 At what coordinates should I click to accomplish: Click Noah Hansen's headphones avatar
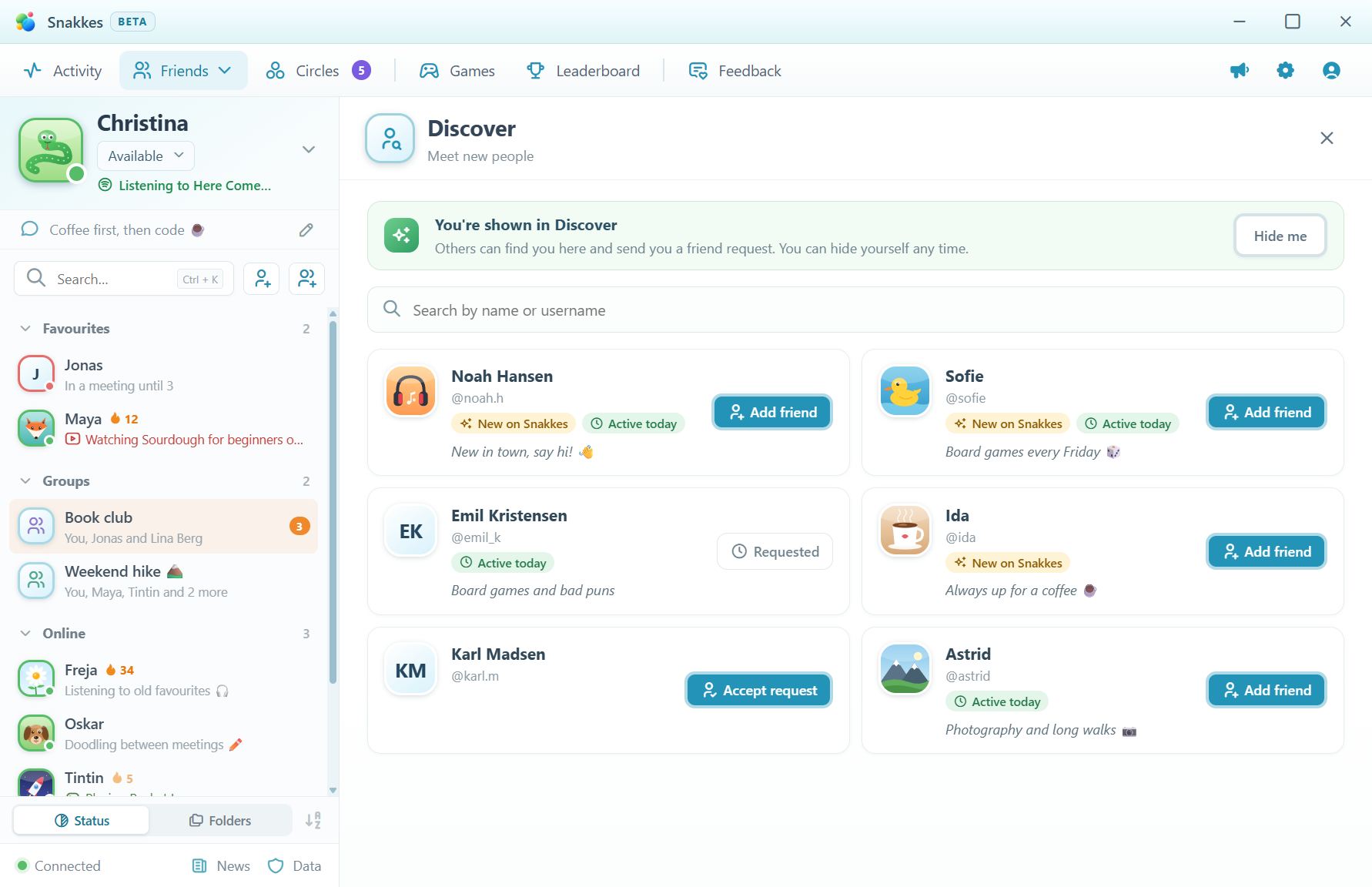[x=411, y=391]
